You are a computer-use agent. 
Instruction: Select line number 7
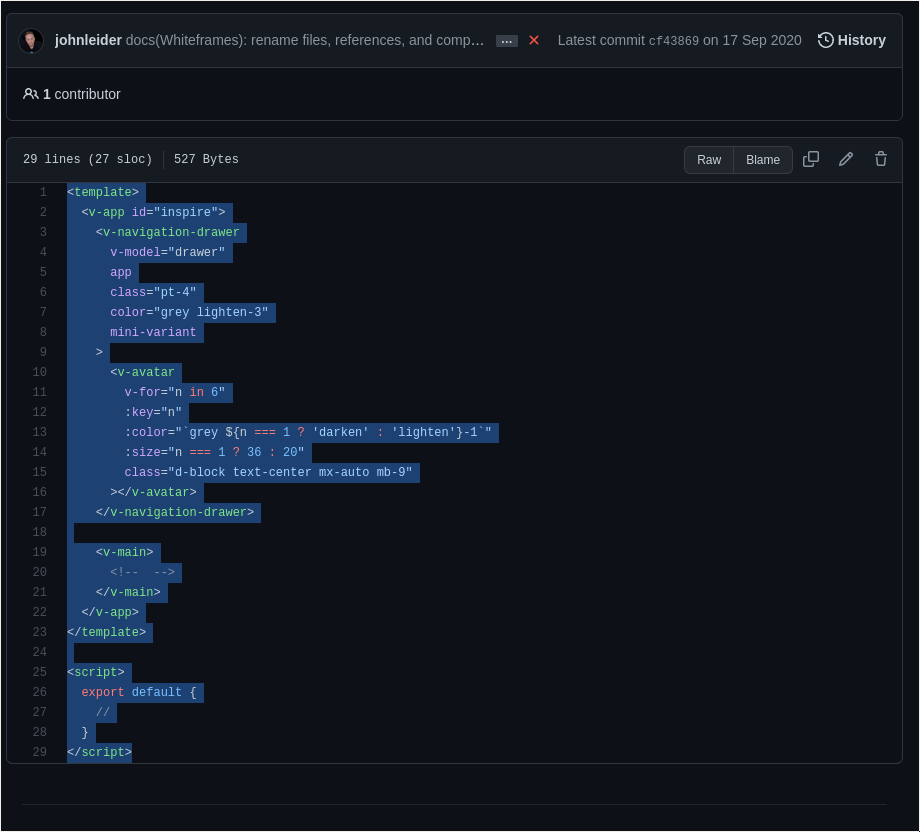click(x=43, y=312)
